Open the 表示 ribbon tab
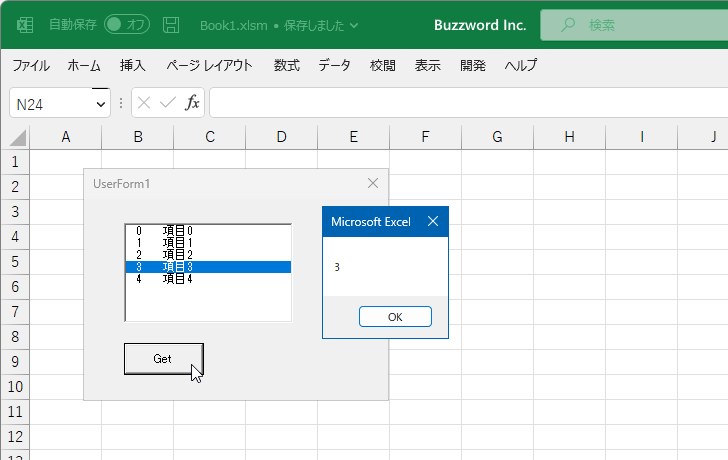This screenshot has height=460, width=728. click(x=428, y=65)
